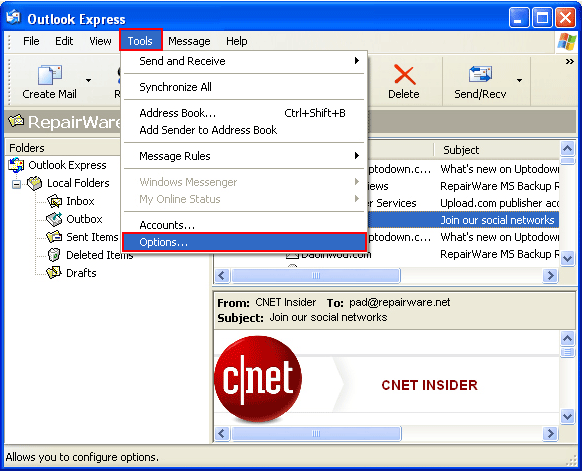Open the Help menu
Screen dimensions: 582x471
pyautogui.click(x=237, y=41)
